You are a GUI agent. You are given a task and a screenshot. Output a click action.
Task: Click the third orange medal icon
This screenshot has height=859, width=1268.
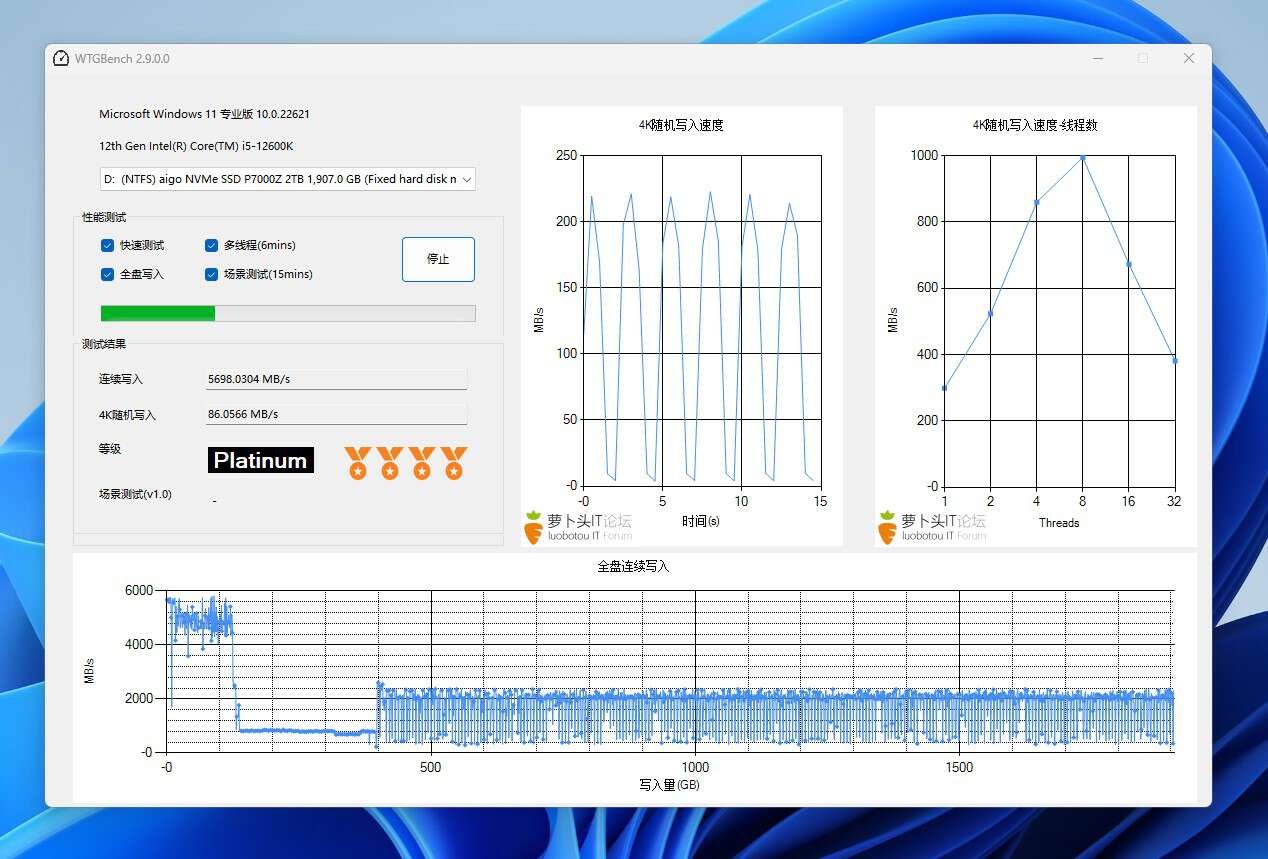coord(420,462)
